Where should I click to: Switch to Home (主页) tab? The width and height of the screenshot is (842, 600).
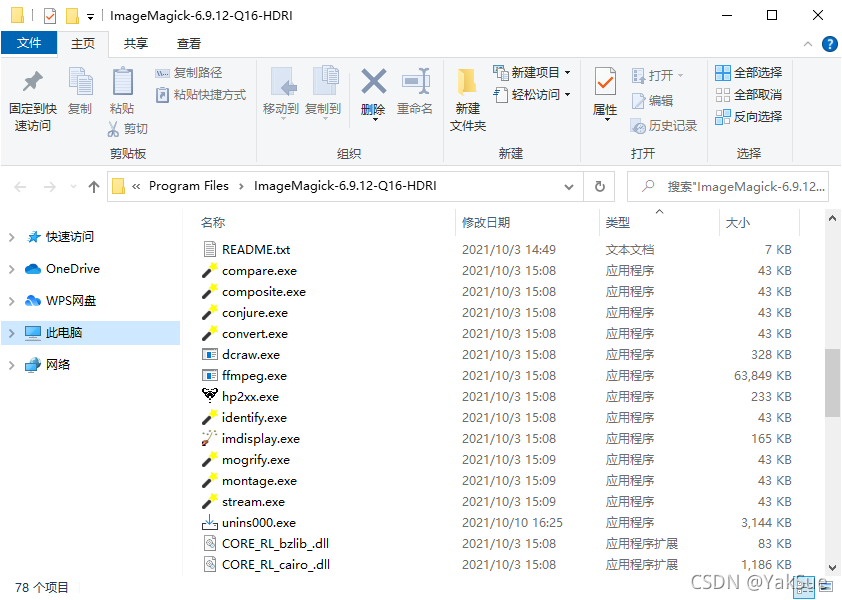point(83,44)
